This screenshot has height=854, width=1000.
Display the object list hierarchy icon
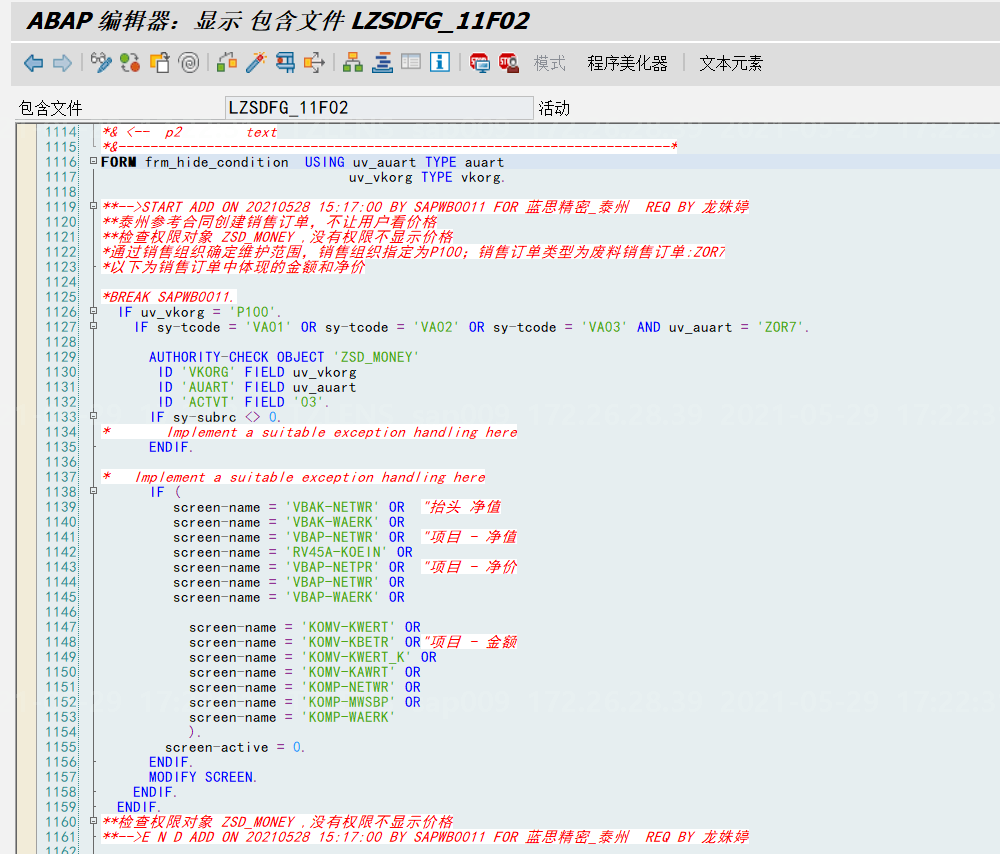point(350,62)
